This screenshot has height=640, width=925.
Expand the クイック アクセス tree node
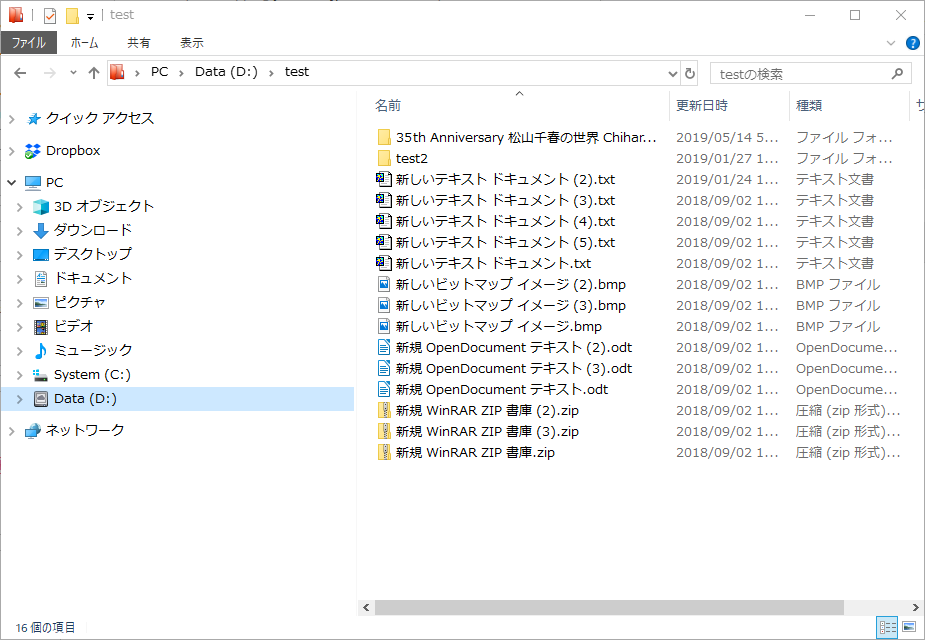11,119
